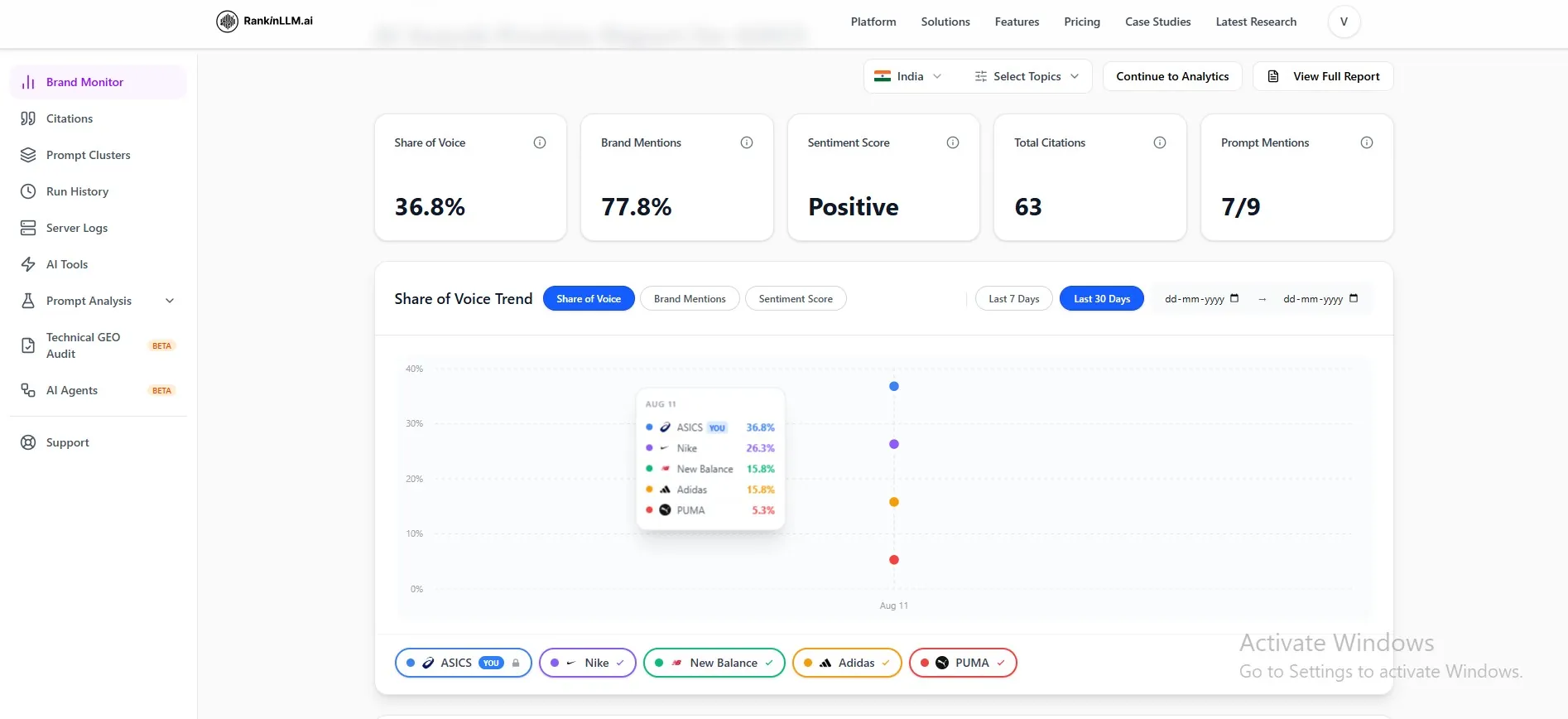The height and width of the screenshot is (719, 1568).
Task: Click the Support lifebuoy icon
Action: point(28,442)
